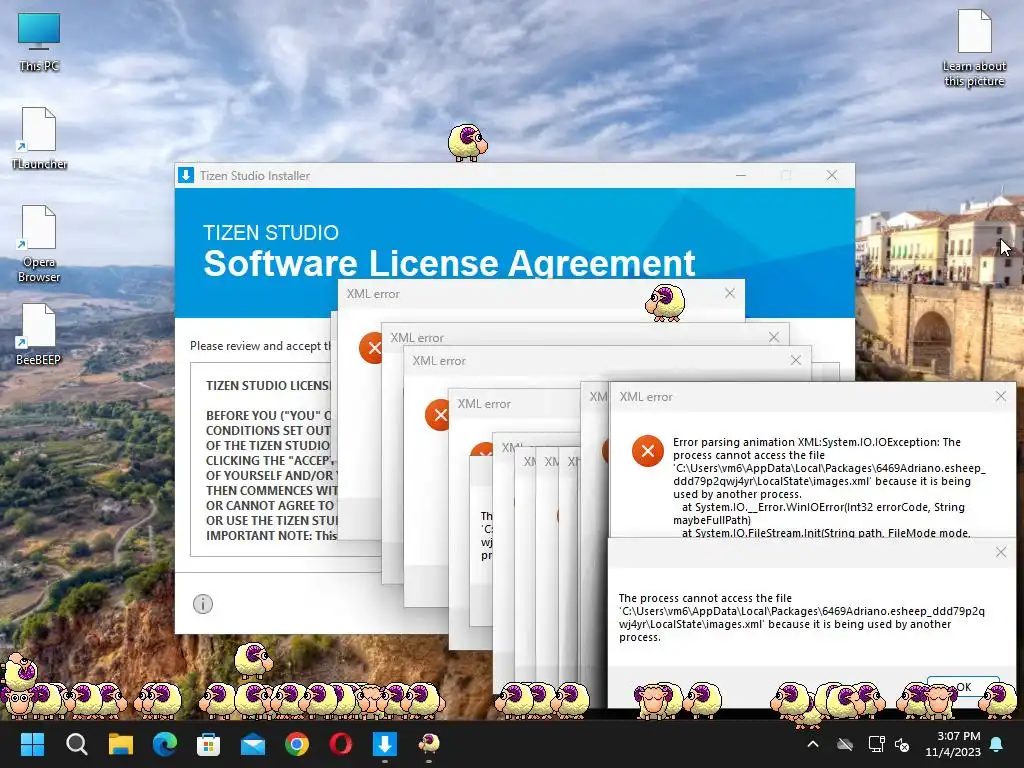Click the muted volume icon in the tray
1024x768 pixels.
pyautogui.click(x=902, y=744)
